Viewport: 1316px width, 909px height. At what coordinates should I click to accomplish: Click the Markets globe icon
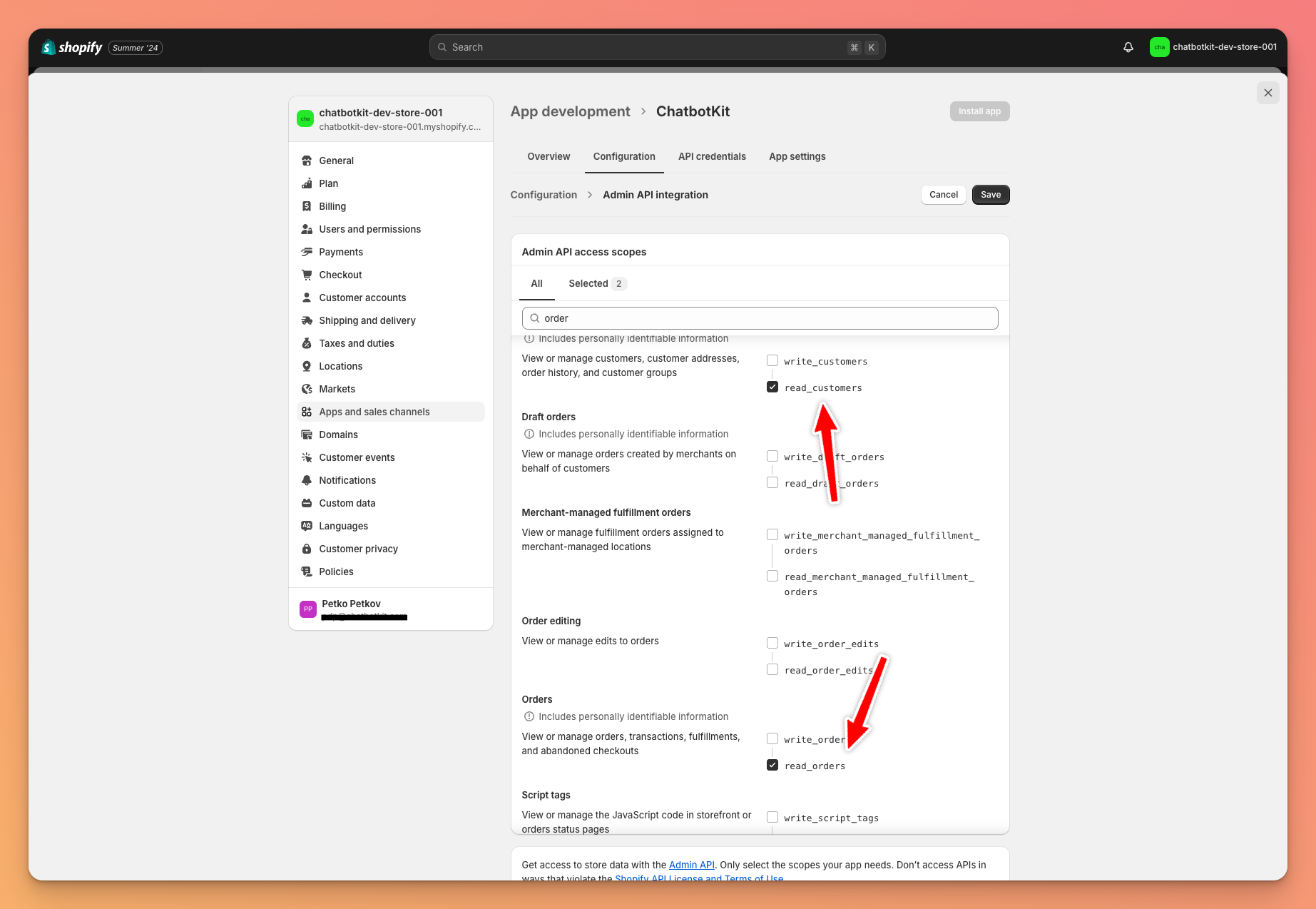click(x=307, y=389)
